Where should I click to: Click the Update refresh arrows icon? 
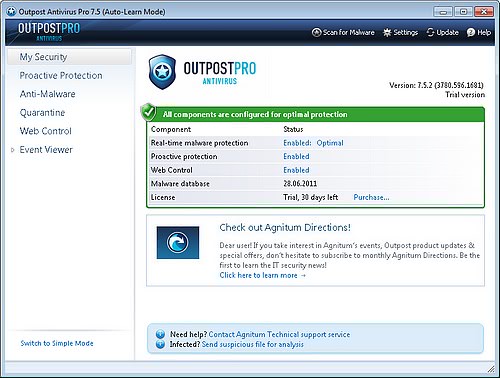(x=431, y=32)
